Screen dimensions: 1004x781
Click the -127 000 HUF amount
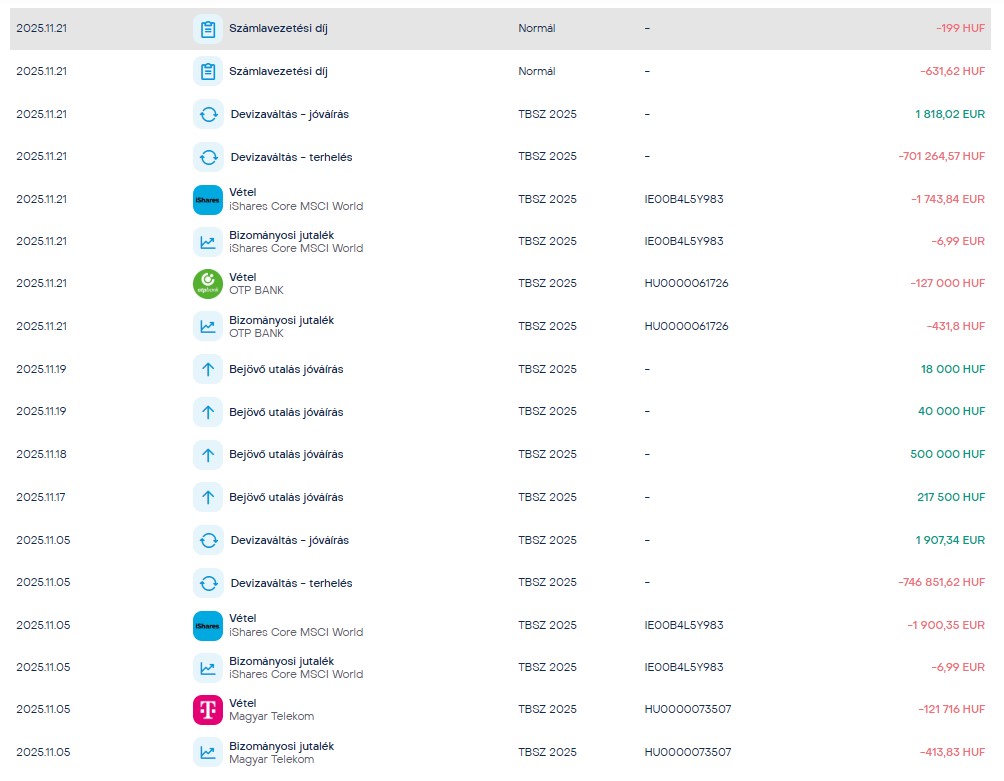947,284
